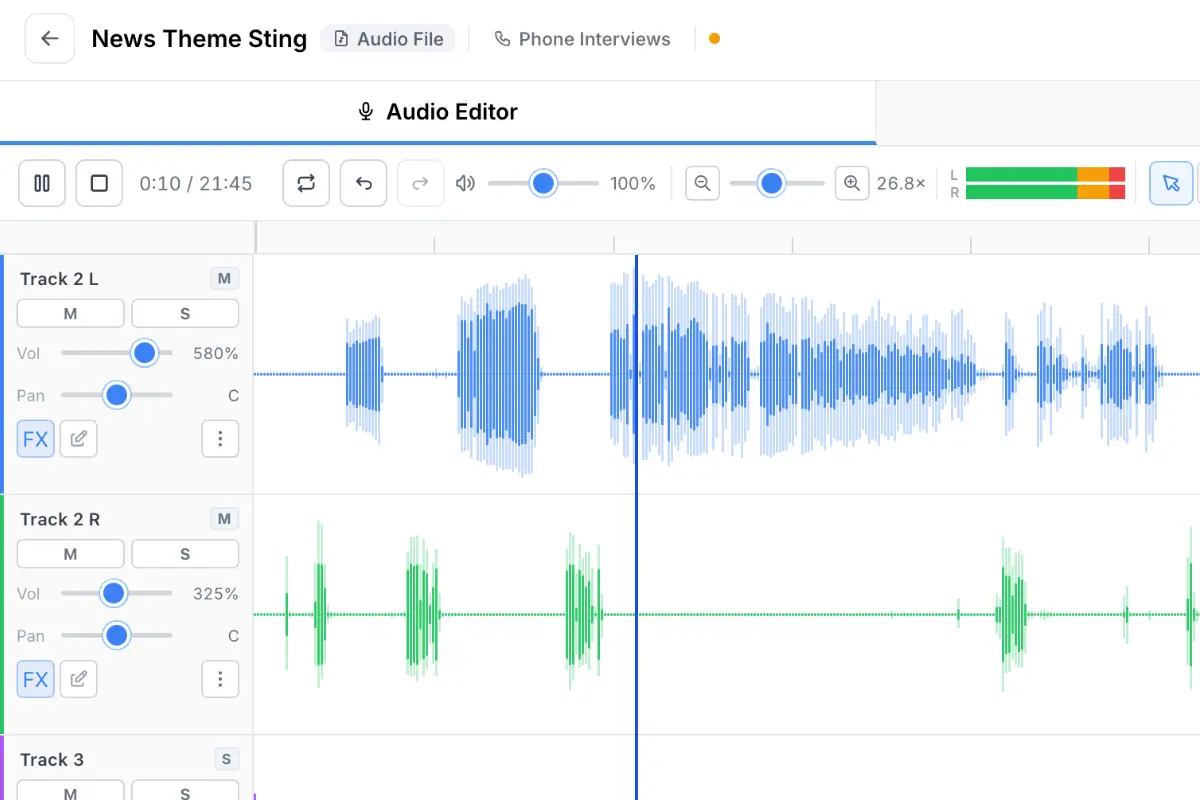The image size is (1200, 800).
Task: Click the 100% master volume value
Action: tap(633, 183)
